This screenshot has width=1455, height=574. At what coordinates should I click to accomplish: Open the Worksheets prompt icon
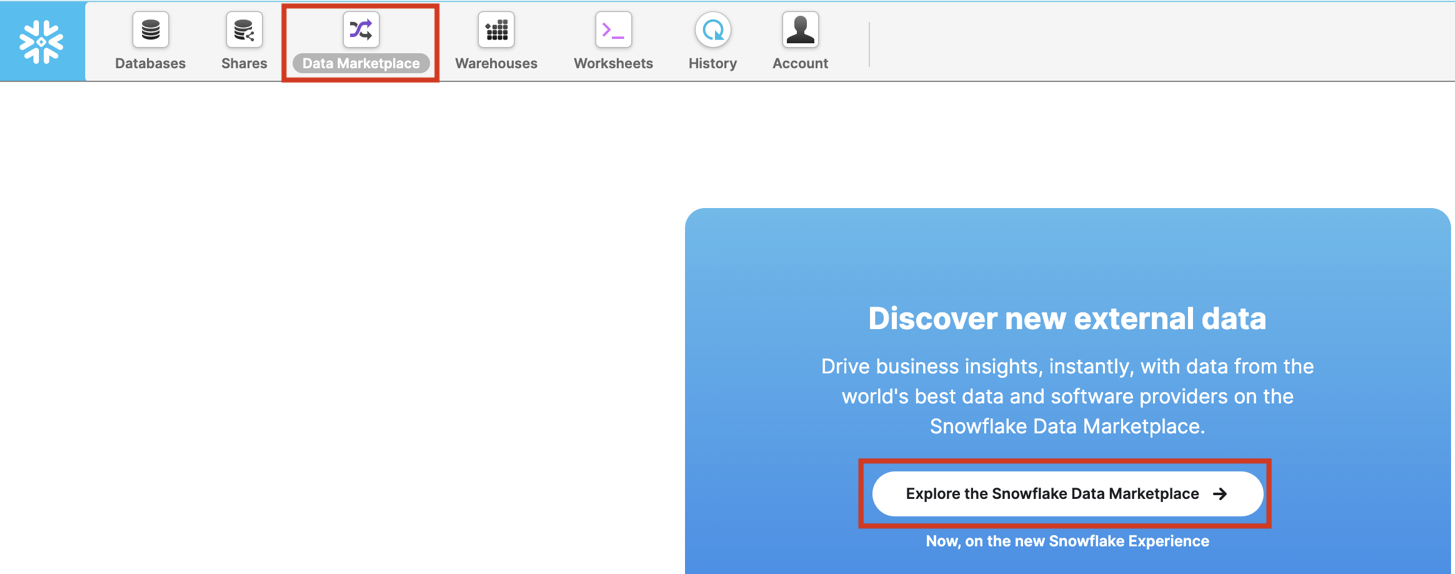(x=613, y=30)
